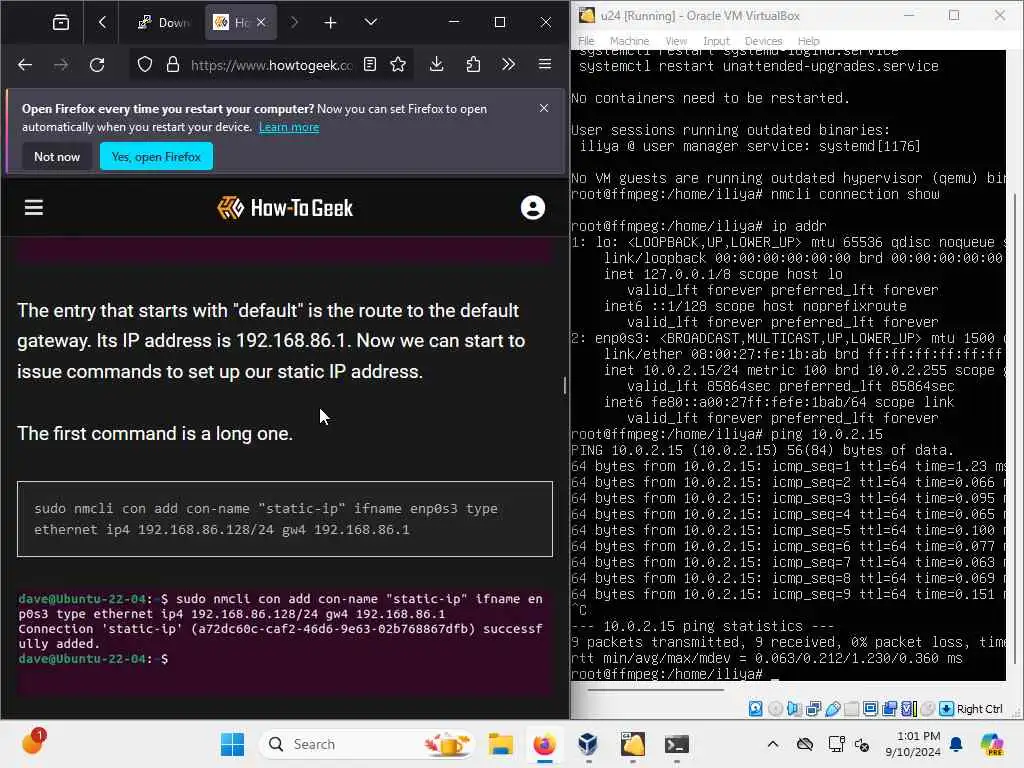This screenshot has width=1024, height=768.
Task: Dismiss the Firefox startup notification bar
Action: point(544,108)
